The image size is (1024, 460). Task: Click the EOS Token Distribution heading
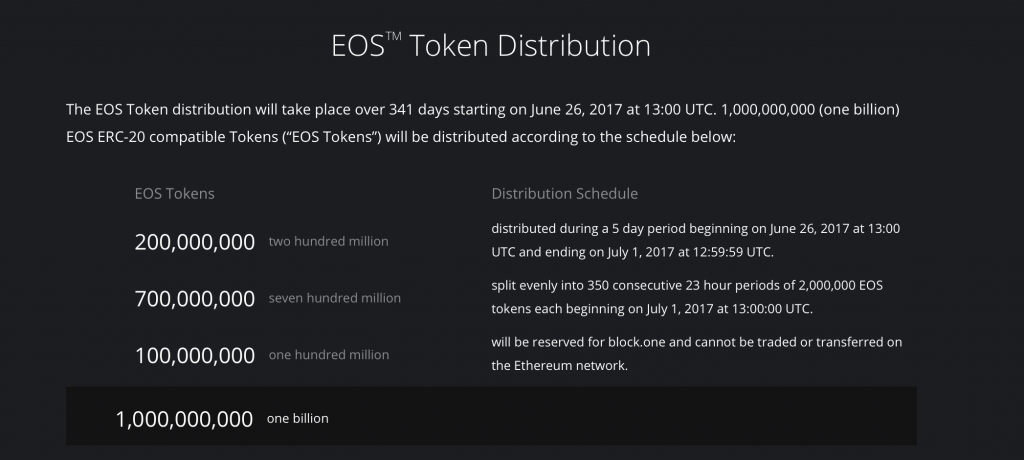pos(491,46)
